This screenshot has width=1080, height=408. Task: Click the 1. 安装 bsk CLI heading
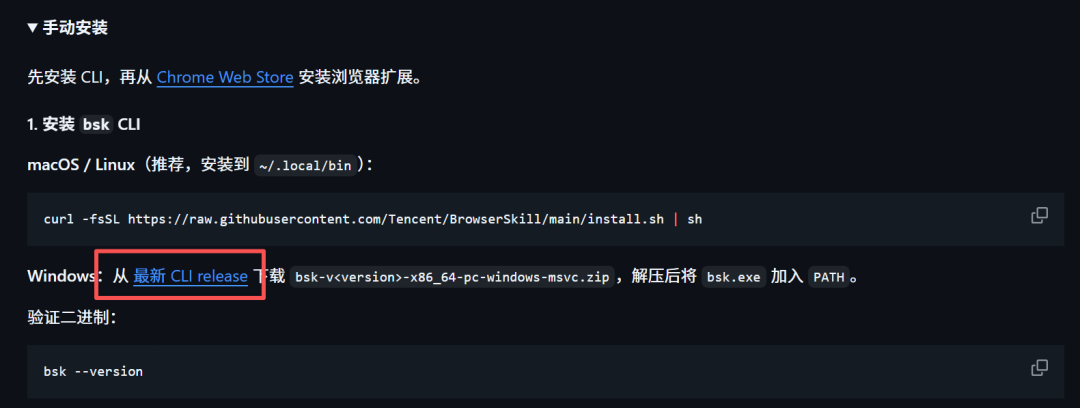coord(84,125)
